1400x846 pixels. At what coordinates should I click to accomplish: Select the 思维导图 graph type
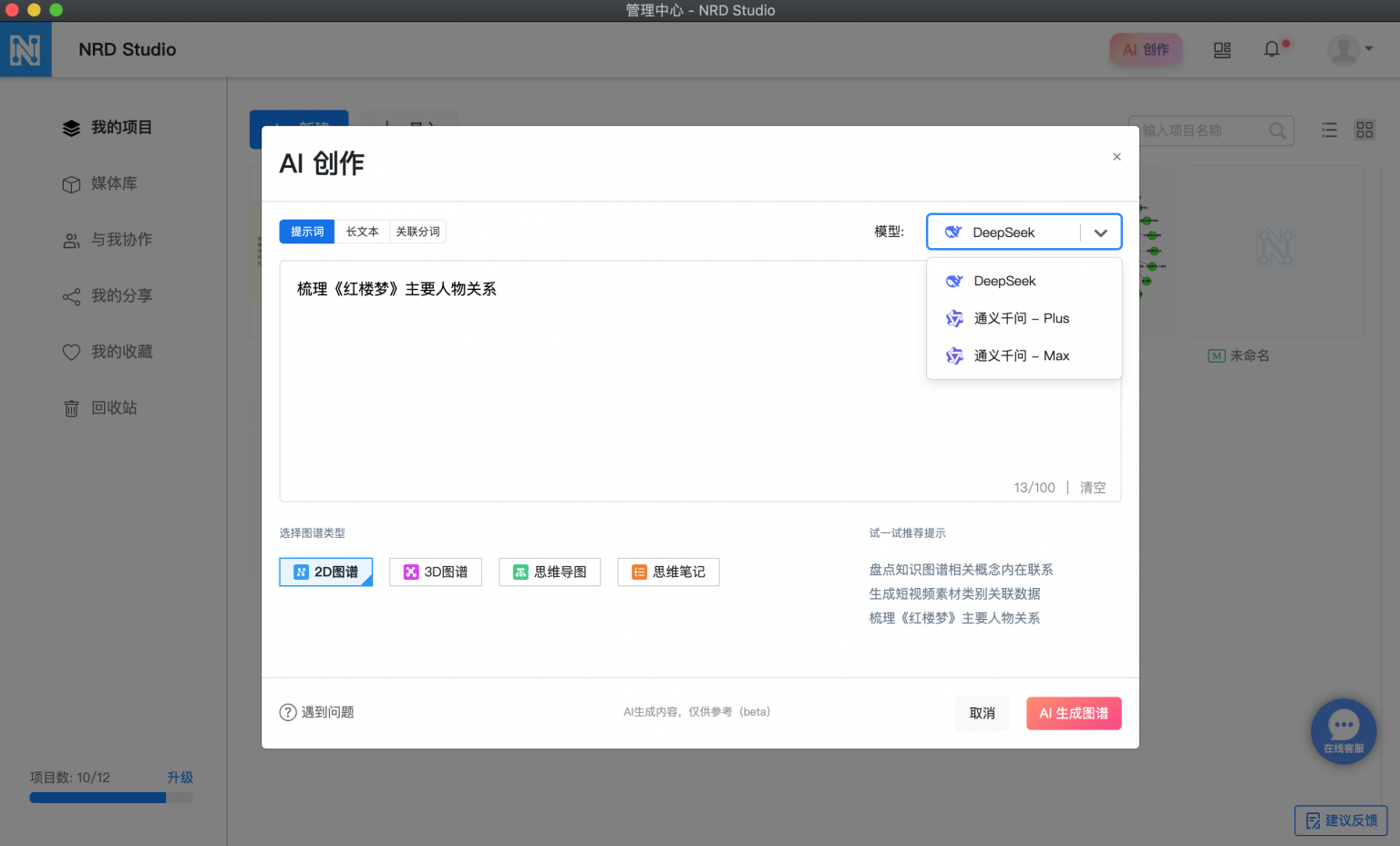[x=550, y=572]
